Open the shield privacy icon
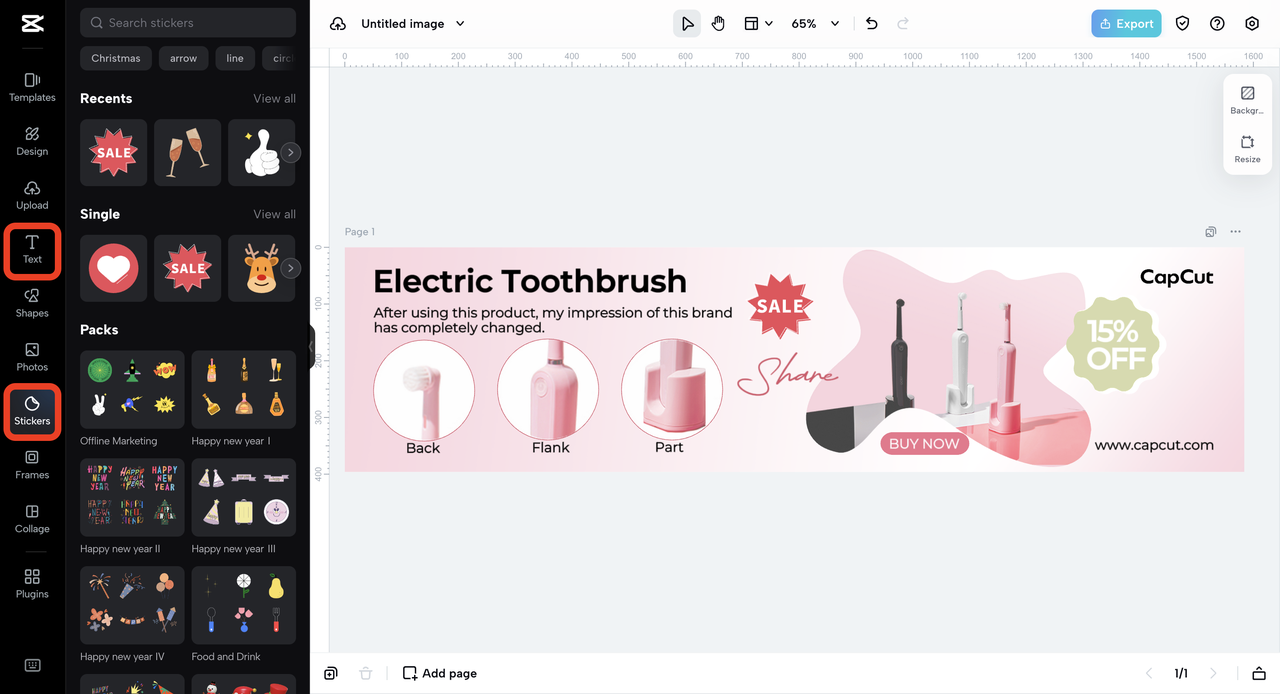The width and height of the screenshot is (1280, 694). pos(1183,24)
